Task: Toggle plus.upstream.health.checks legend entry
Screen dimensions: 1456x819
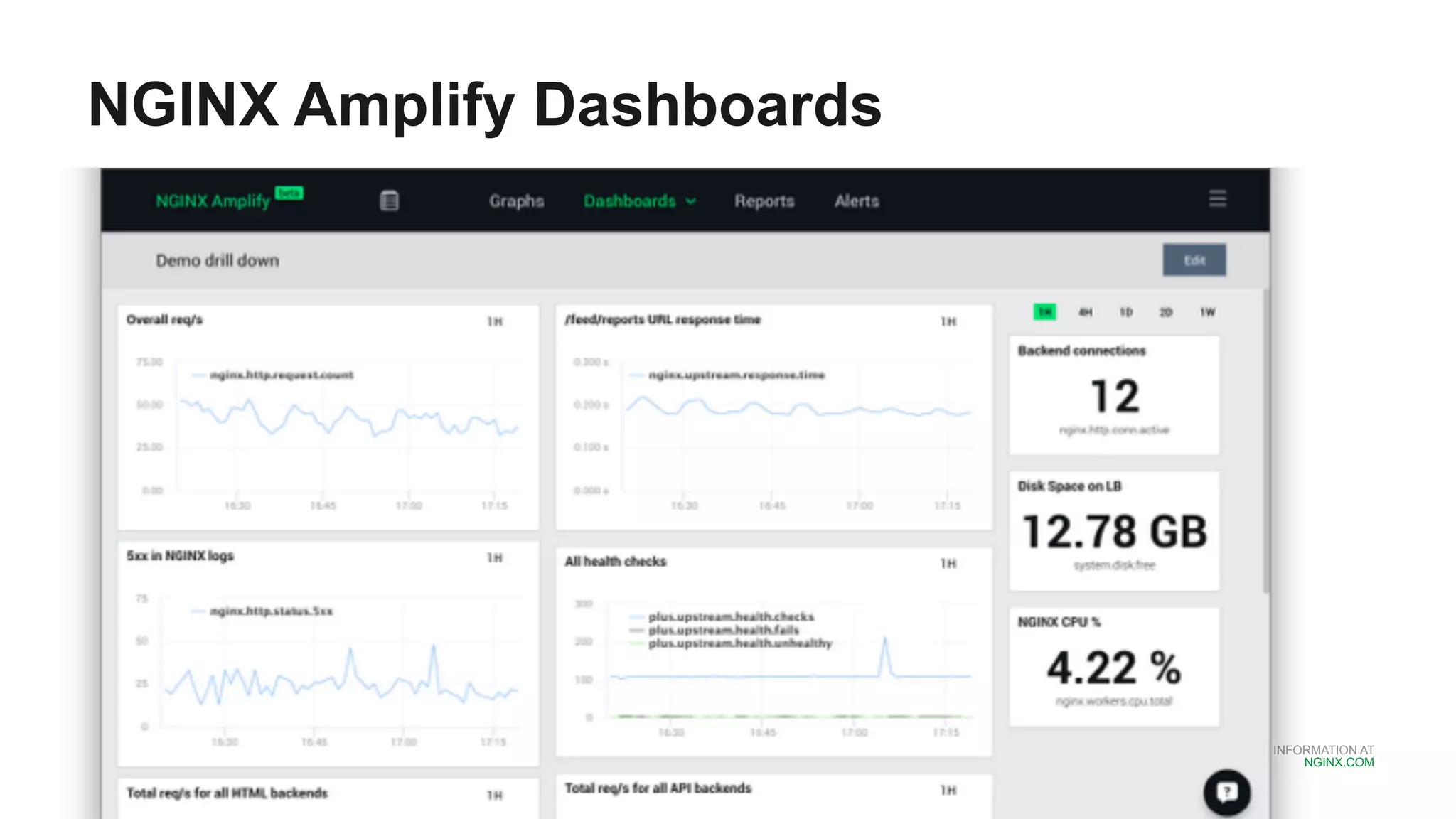Action: (722, 617)
